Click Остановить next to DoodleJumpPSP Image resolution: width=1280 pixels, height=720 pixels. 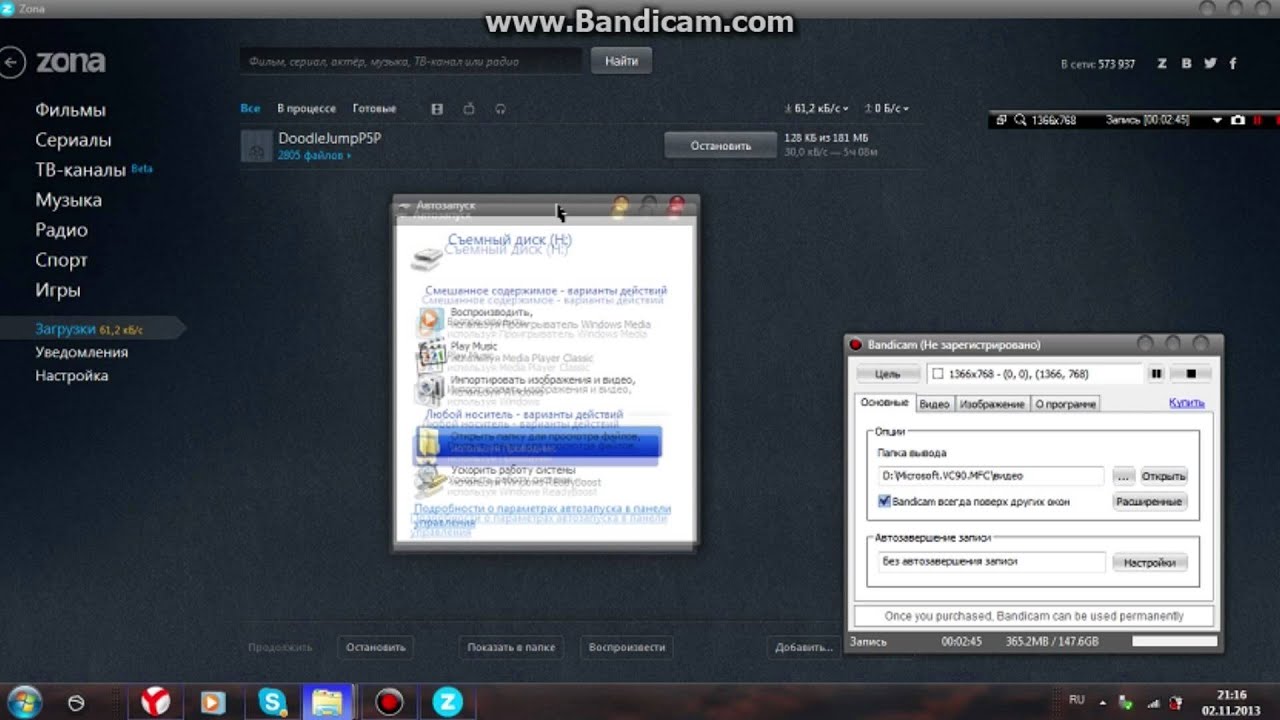click(x=720, y=145)
